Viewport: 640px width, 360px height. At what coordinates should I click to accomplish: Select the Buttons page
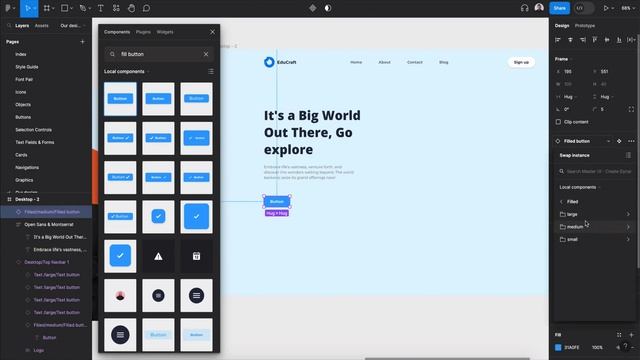[x=23, y=117]
